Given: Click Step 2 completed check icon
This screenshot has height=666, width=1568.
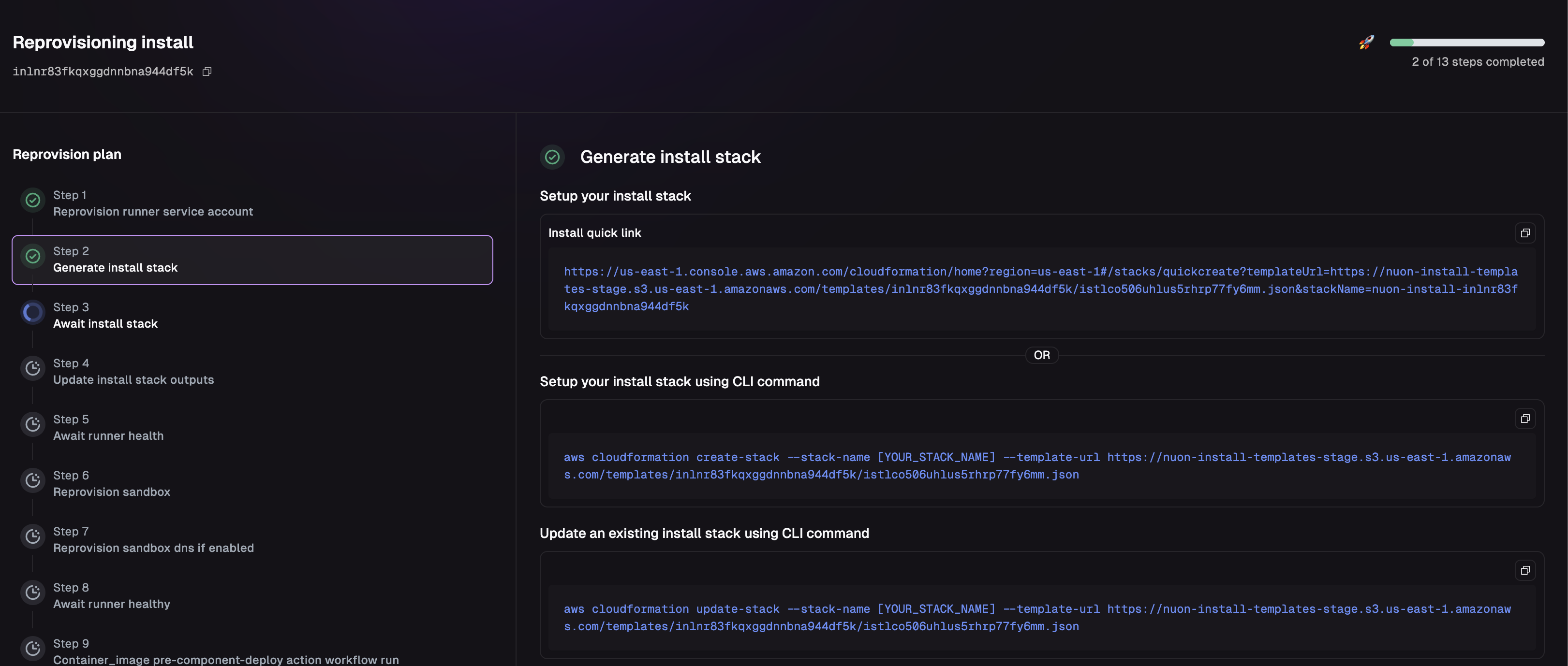Looking at the screenshot, I should [33, 256].
